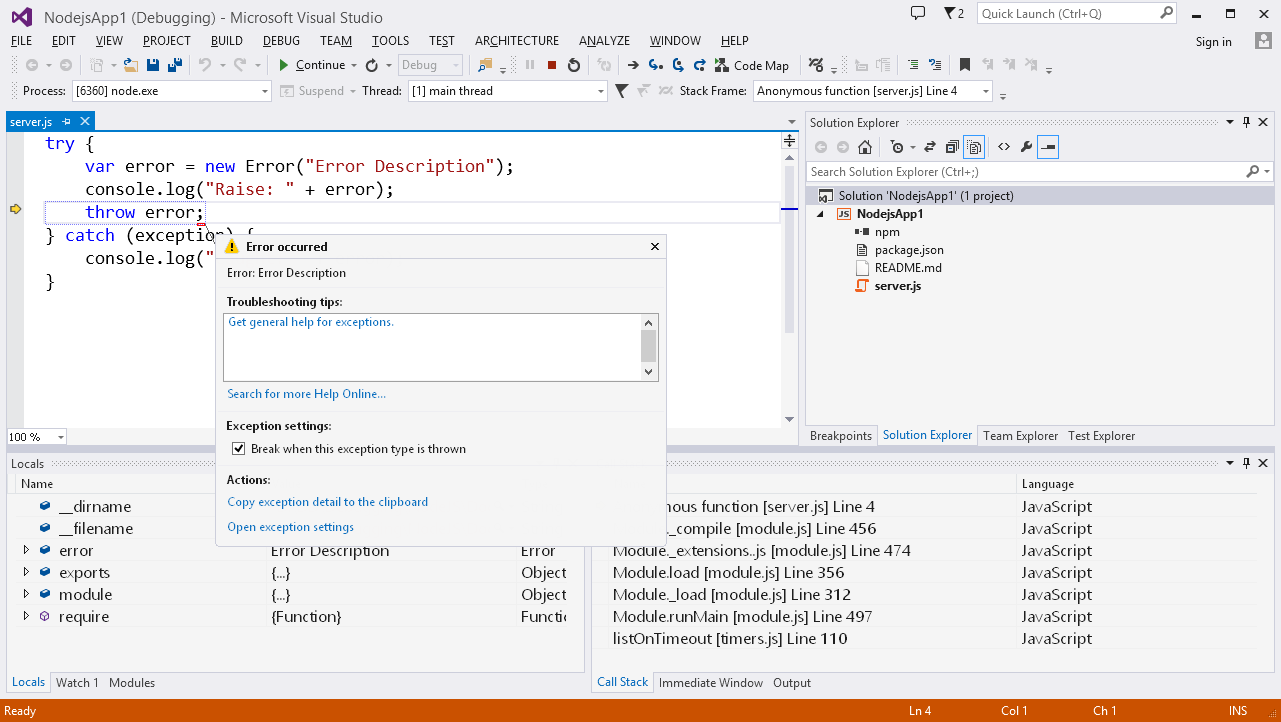Click the troubleshooting tips scrollbar thumb

[x=648, y=346]
